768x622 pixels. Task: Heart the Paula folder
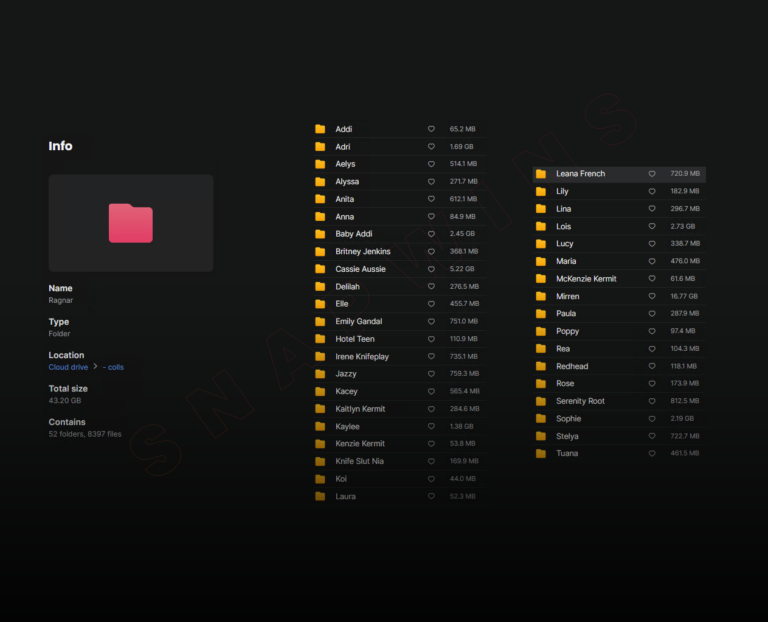click(652, 314)
